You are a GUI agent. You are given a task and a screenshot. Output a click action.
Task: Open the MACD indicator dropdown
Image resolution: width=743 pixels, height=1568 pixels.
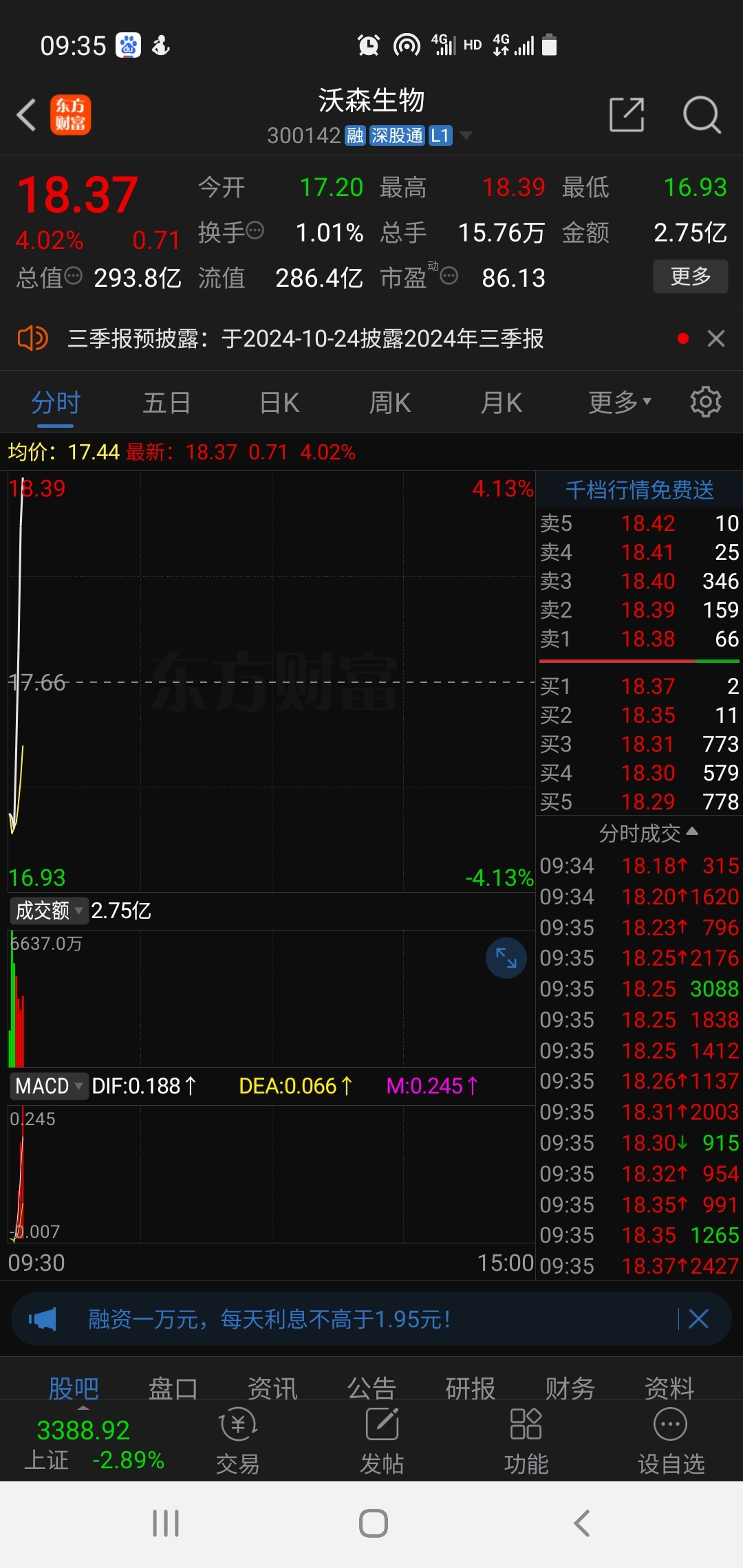pos(48,1086)
